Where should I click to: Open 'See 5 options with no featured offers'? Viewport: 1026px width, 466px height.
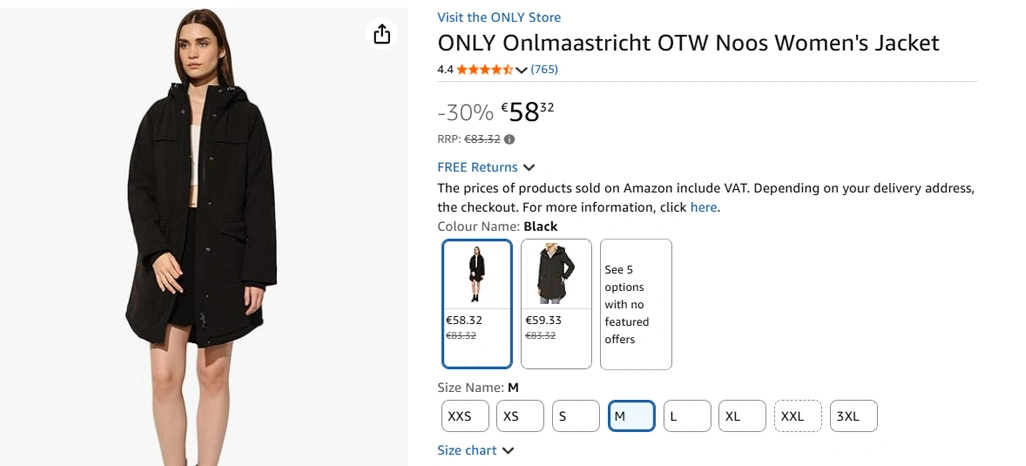coord(636,304)
